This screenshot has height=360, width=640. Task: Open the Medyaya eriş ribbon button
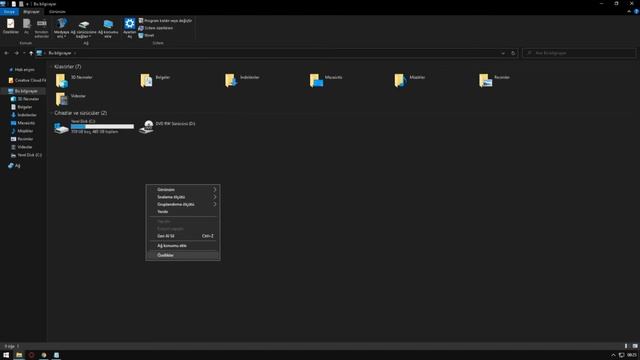[62, 28]
